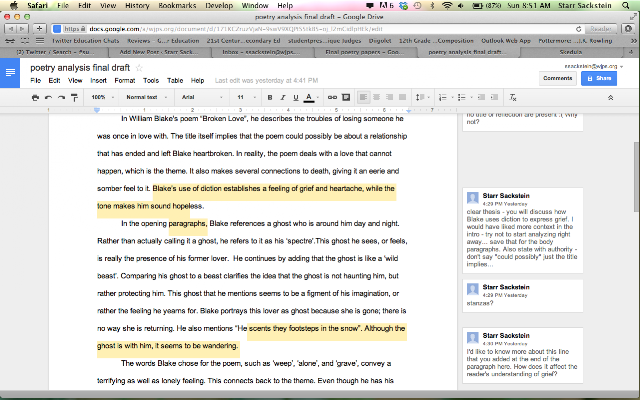Open the Outlook Web App bookmark
640x400 pixels.
[506, 40]
